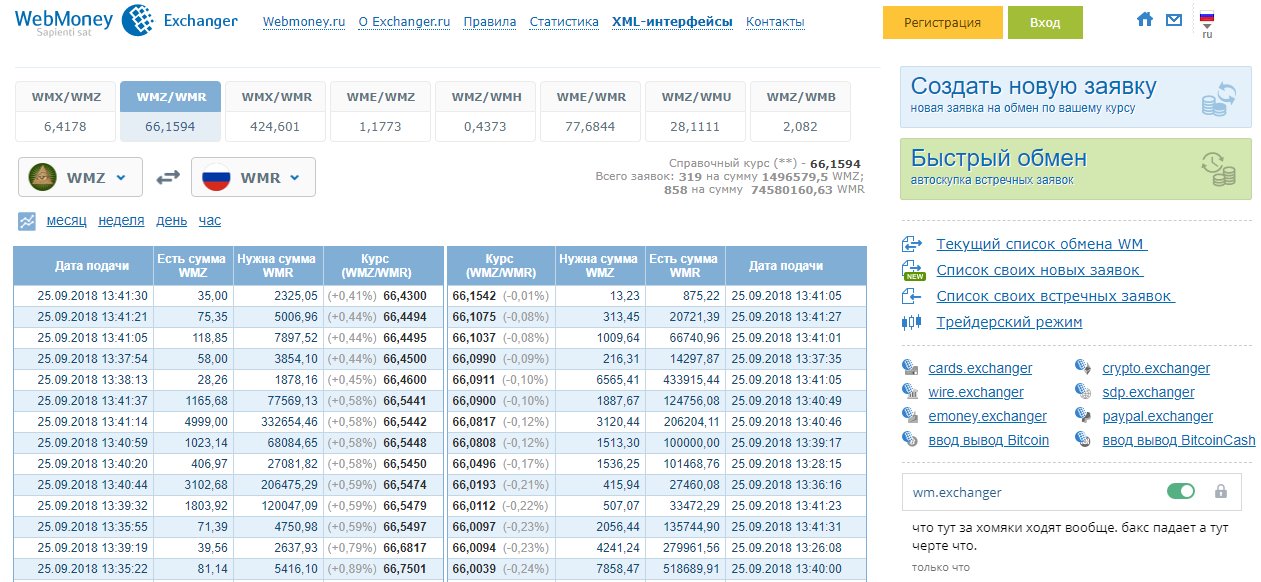Select the WMZ/WMB pair tab
The height and width of the screenshot is (582, 1261).
click(x=801, y=111)
